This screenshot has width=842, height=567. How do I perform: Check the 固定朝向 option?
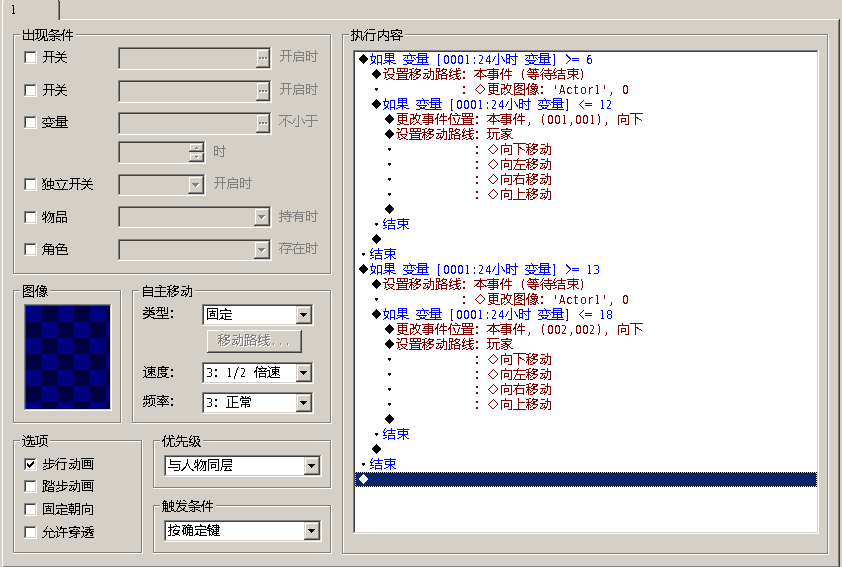click(31, 509)
